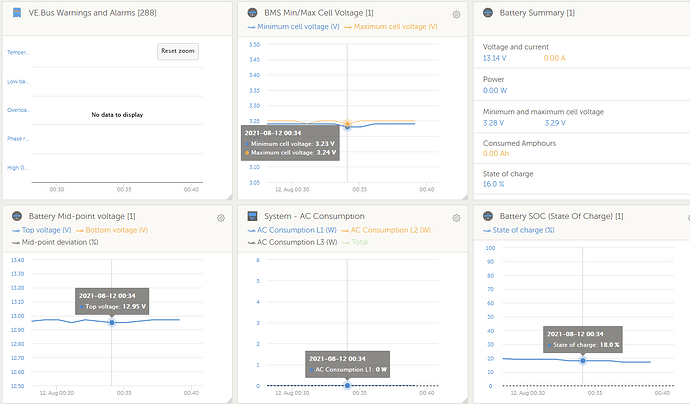The width and height of the screenshot is (690, 404).
Task: Toggle Mid-point deviation (%) legend entry
Action: [57, 242]
